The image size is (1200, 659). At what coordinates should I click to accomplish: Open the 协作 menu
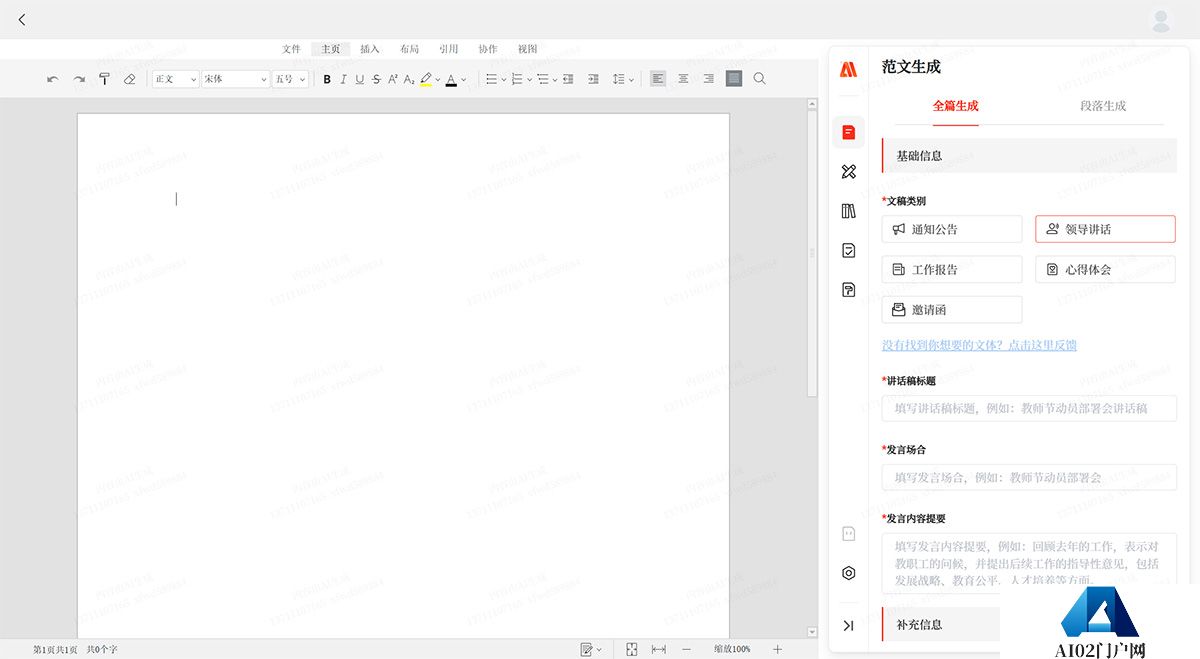(488, 49)
